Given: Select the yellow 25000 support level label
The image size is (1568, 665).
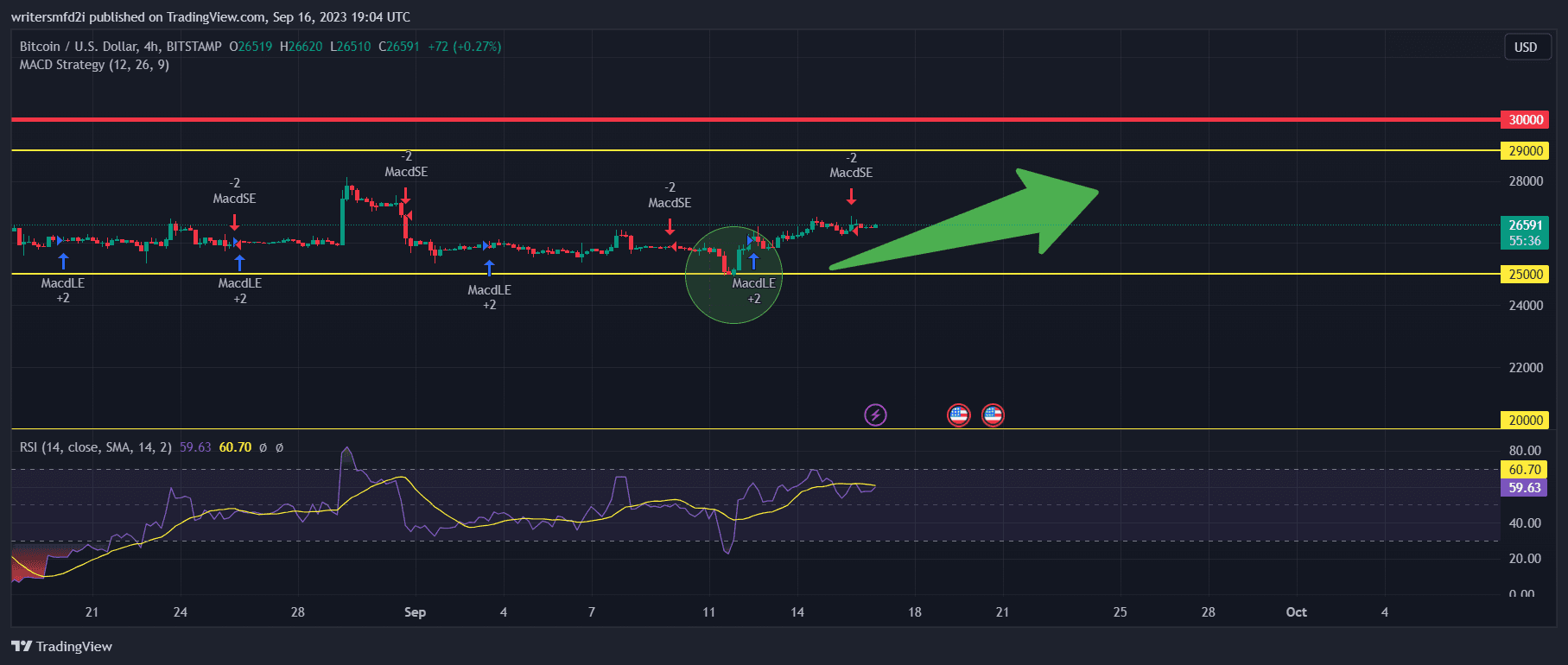Looking at the screenshot, I should click(x=1525, y=275).
